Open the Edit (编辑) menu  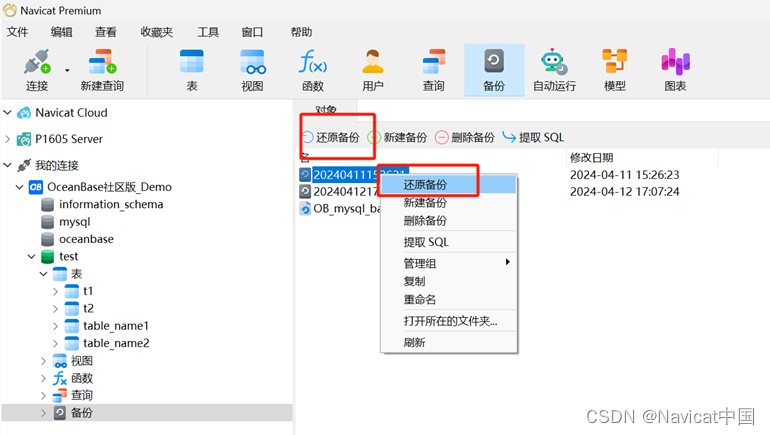click(x=61, y=32)
